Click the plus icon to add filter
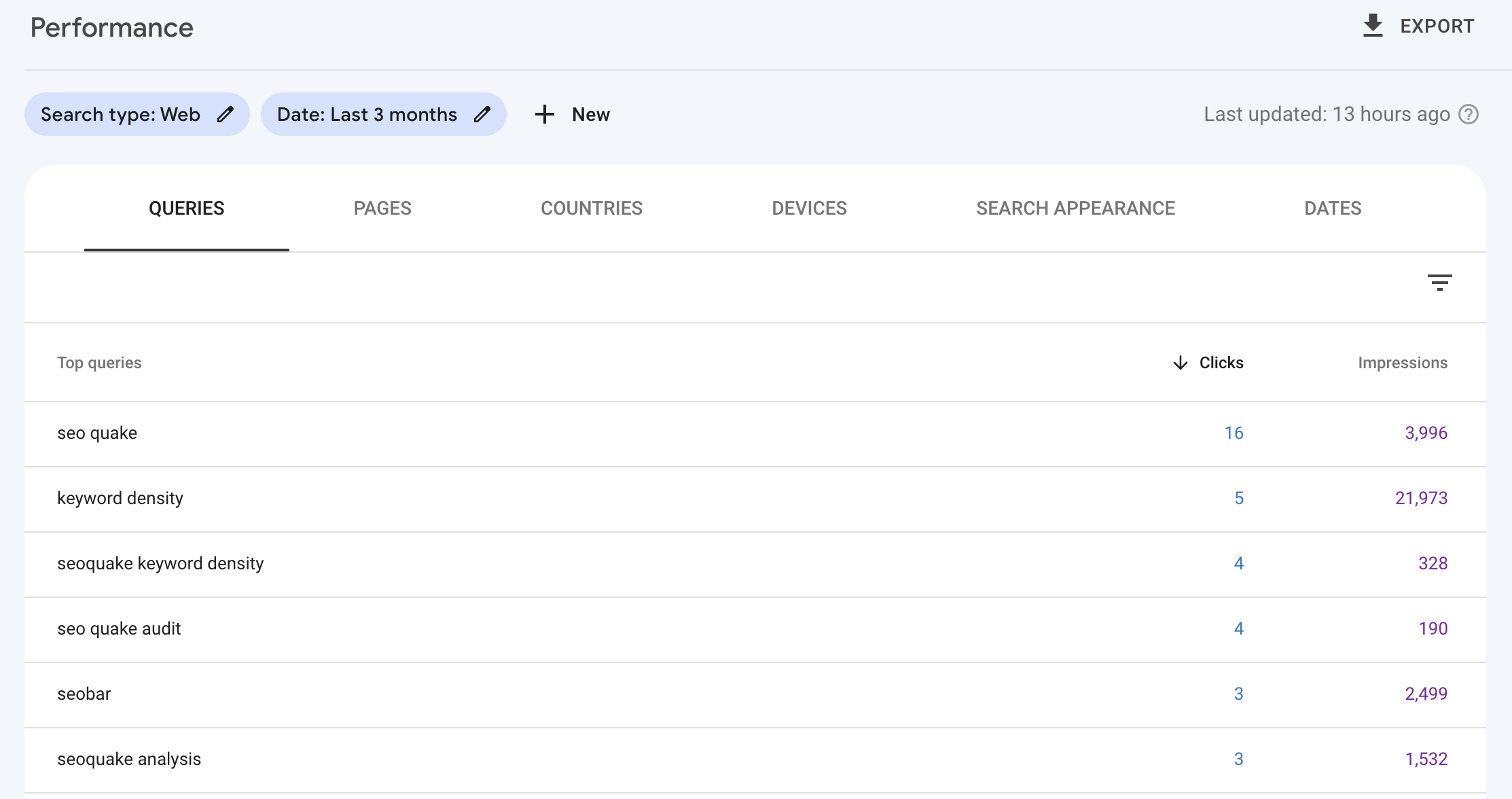 point(545,114)
